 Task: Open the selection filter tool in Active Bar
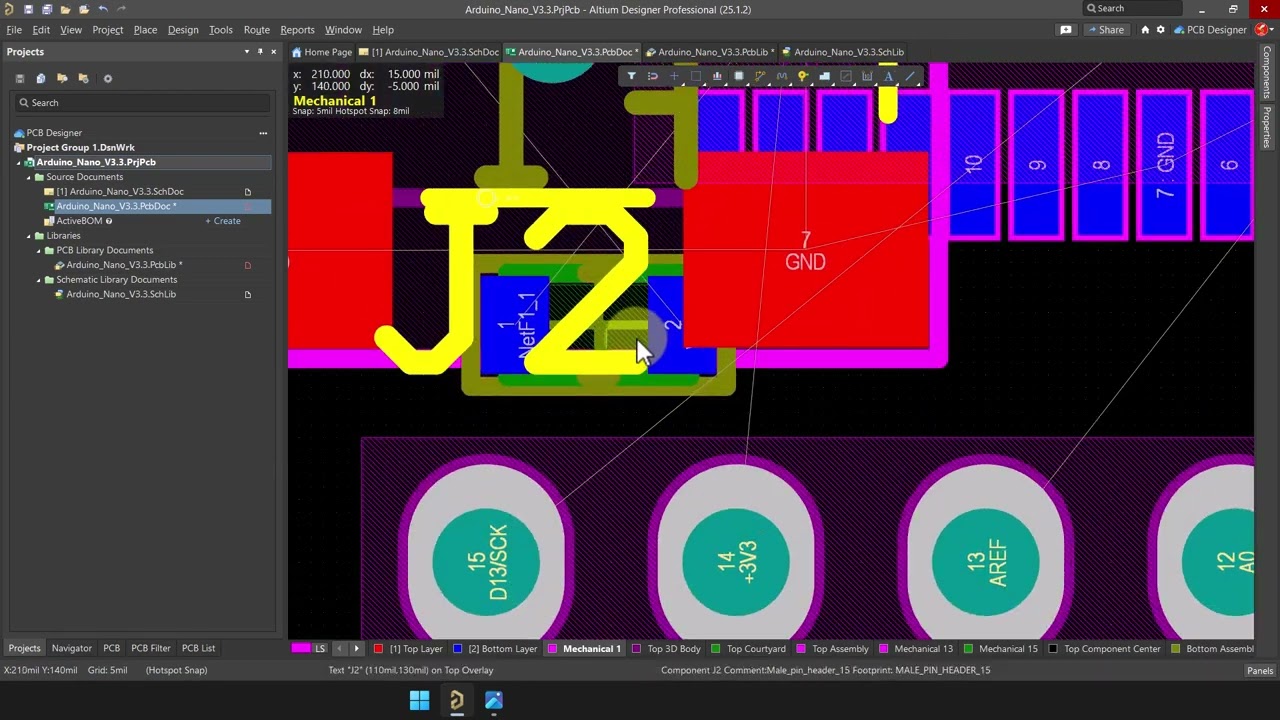(631, 76)
